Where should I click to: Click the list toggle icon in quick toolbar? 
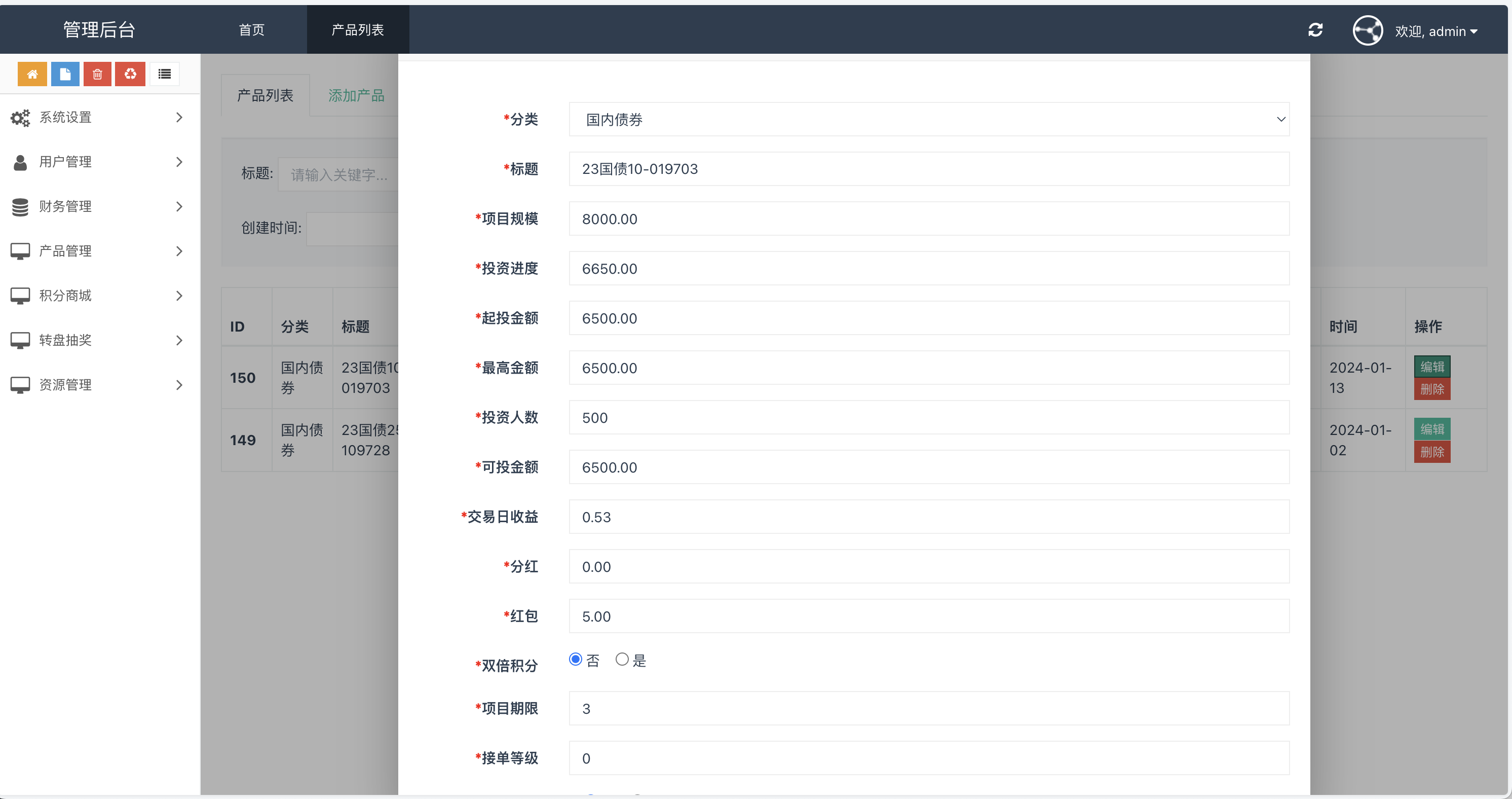click(x=164, y=74)
